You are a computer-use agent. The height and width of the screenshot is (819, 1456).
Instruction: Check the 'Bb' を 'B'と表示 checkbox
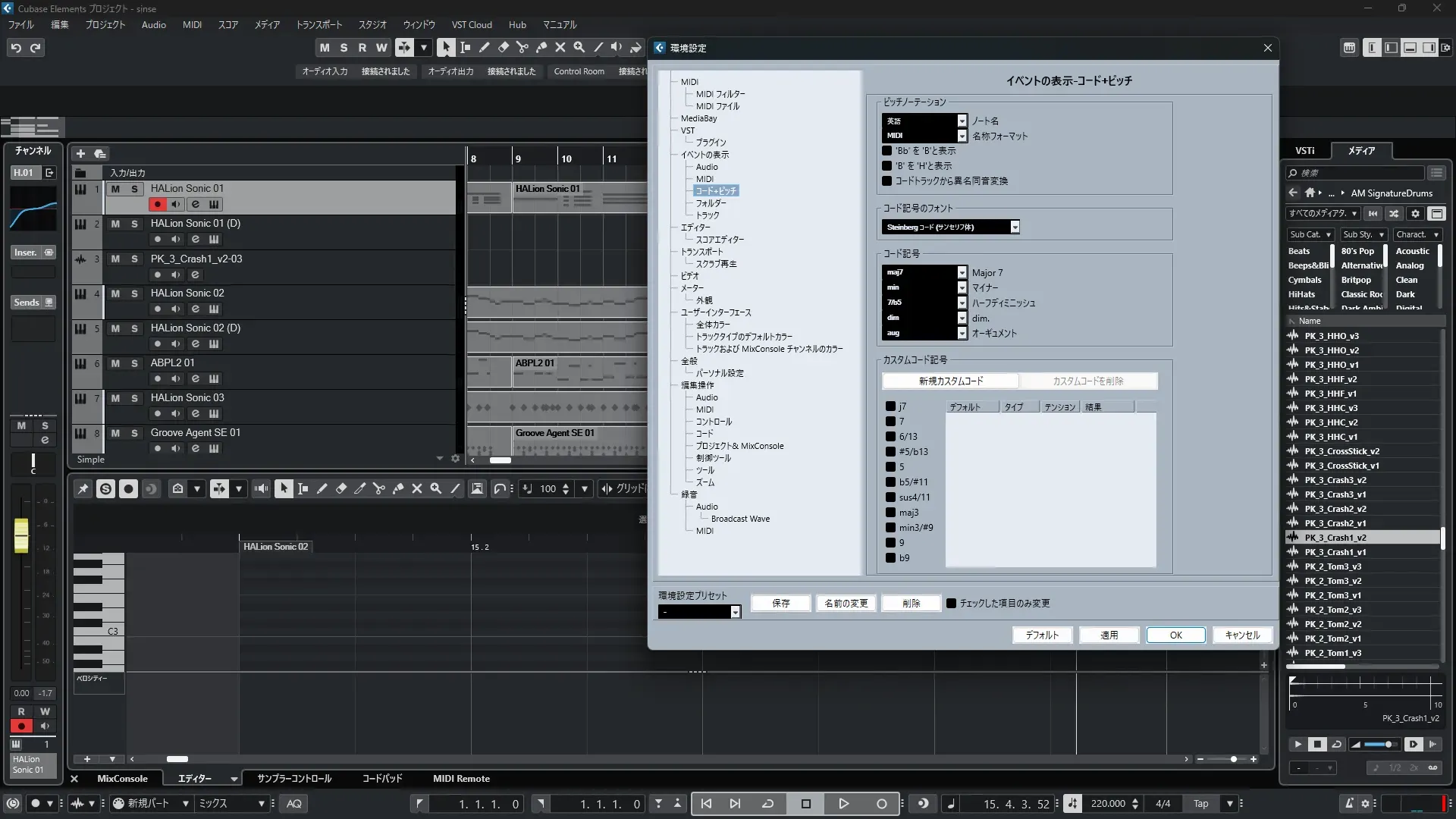point(886,151)
